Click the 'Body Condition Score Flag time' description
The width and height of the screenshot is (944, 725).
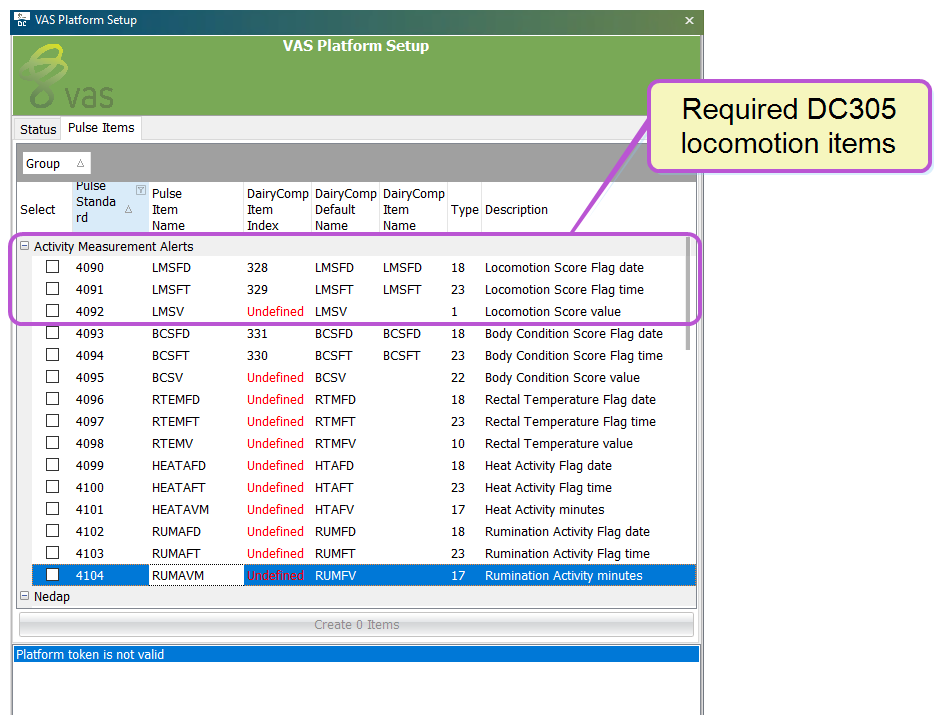[574, 355]
